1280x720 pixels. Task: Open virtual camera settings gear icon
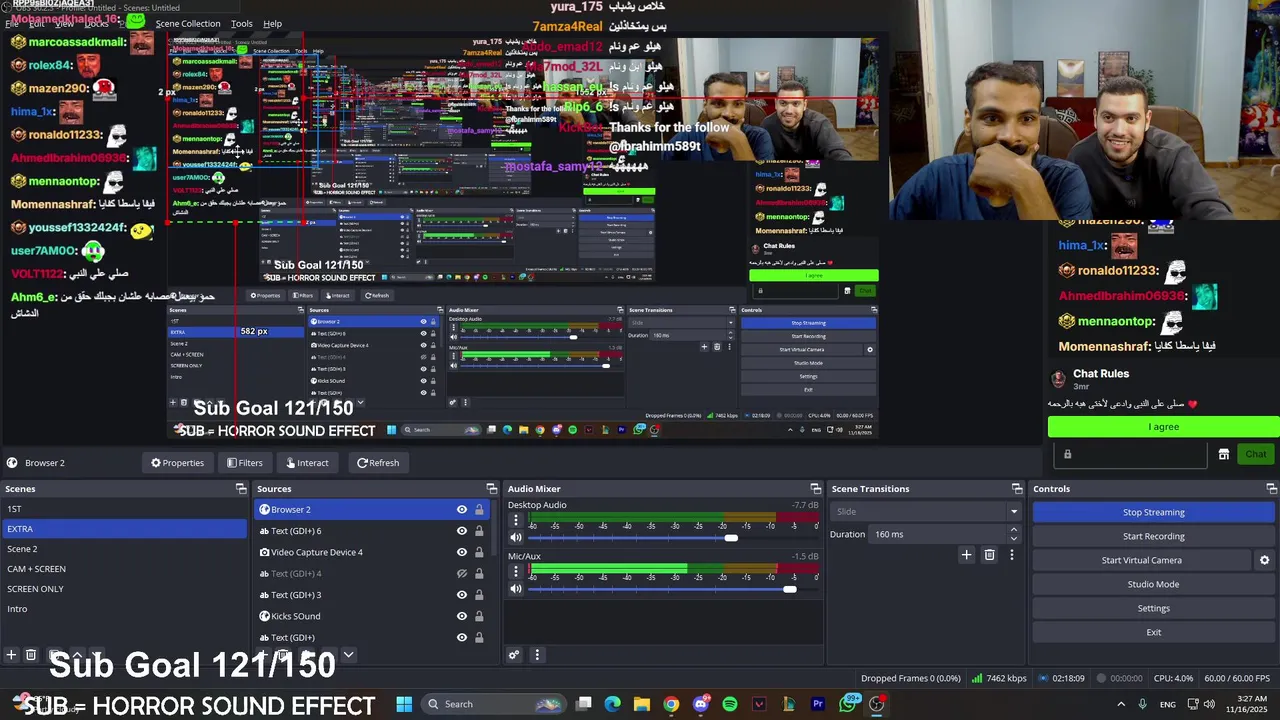(1264, 560)
